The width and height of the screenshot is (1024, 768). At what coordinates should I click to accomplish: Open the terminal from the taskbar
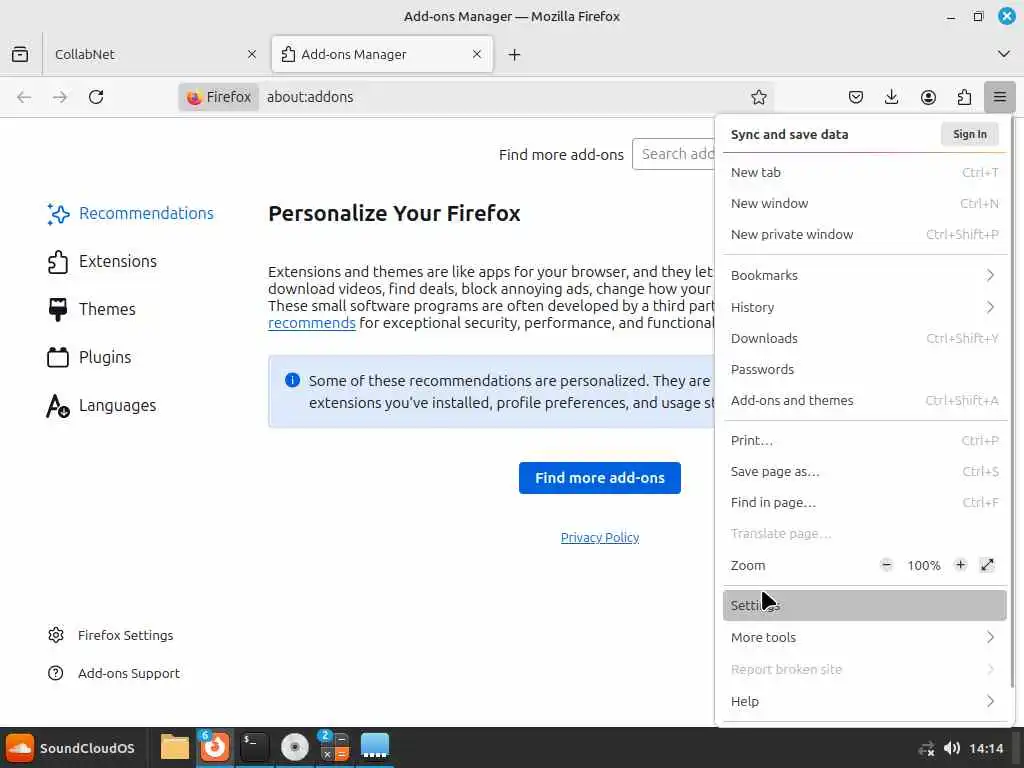(254, 748)
